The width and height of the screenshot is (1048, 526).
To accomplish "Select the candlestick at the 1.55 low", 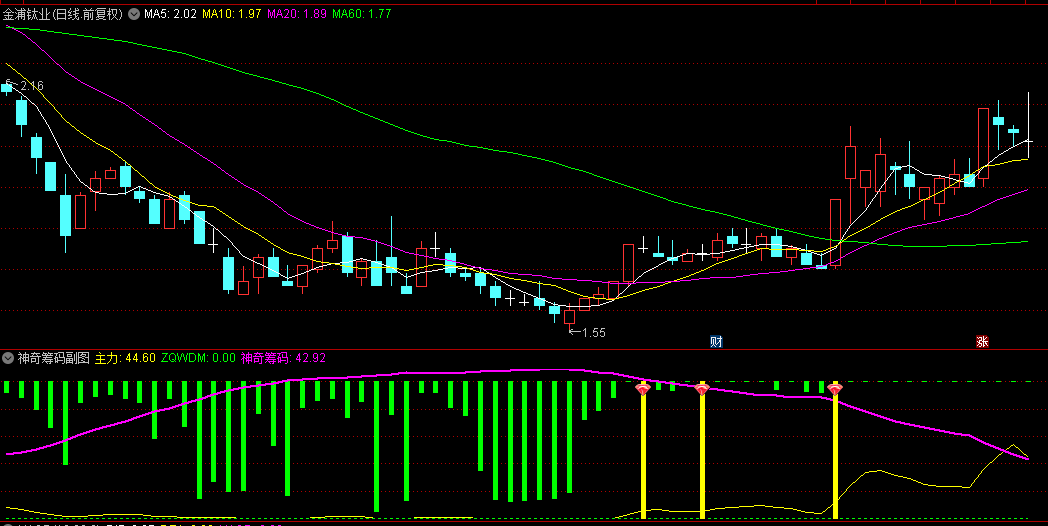I will (569, 315).
